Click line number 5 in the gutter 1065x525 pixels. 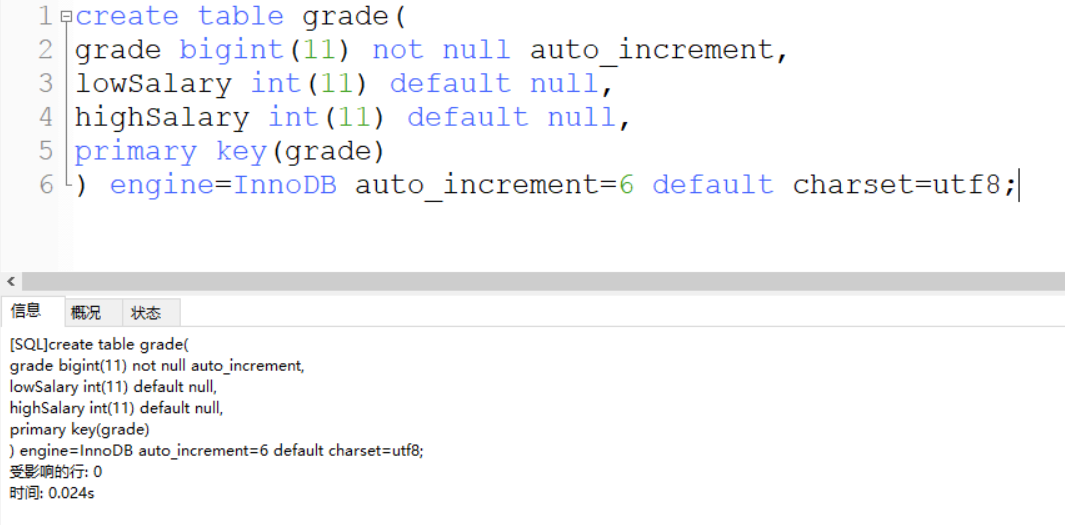pyautogui.click(x=46, y=151)
